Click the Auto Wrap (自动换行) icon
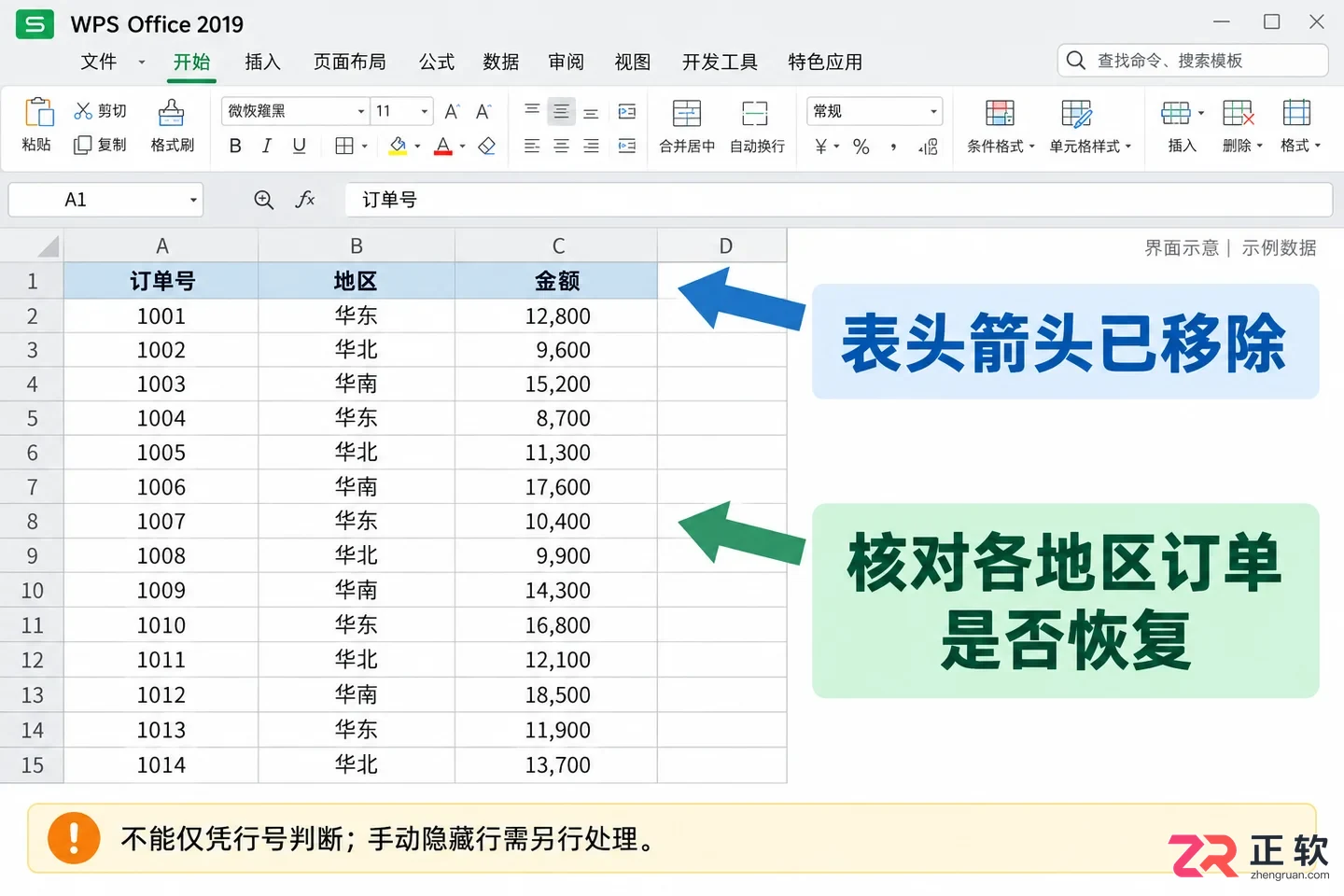 (x=755, y=113)
